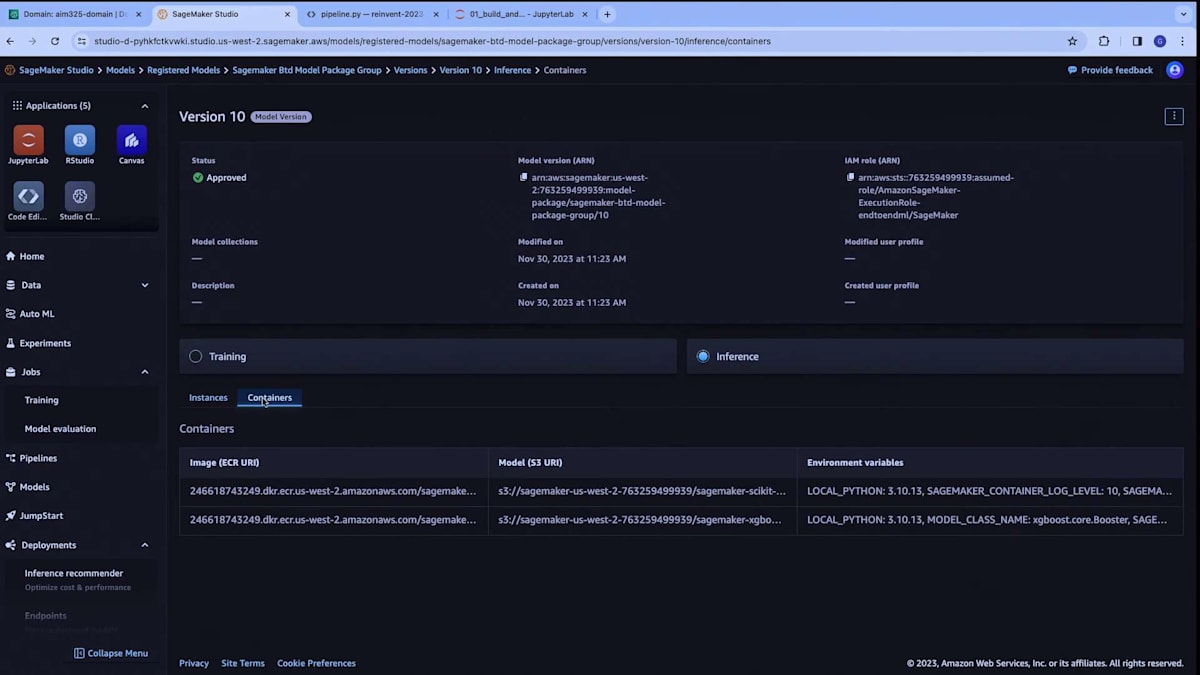
Task: Select the Containers tab
Action: click(x=270, y=398)
